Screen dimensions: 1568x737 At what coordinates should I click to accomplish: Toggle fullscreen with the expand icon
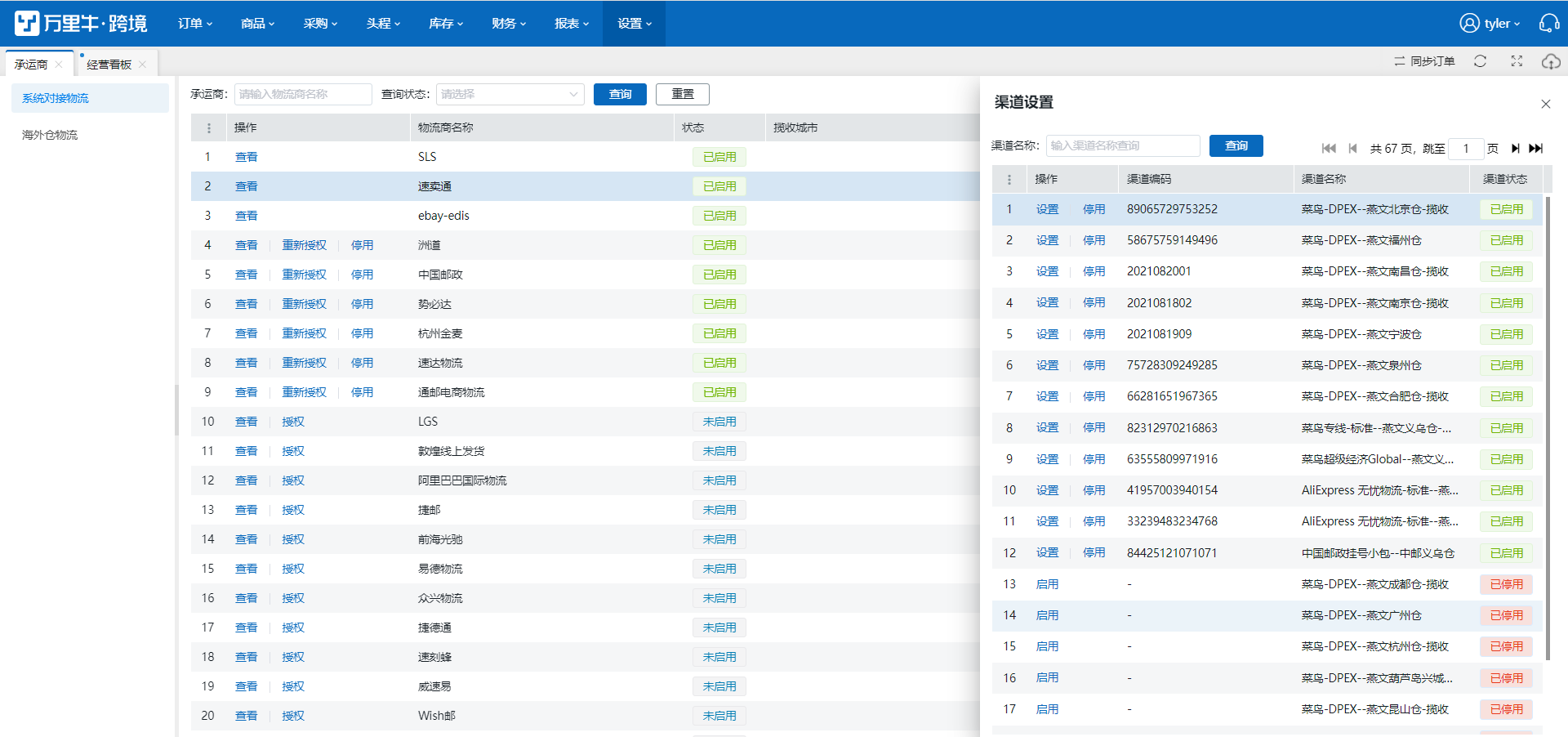point(1517,61)
